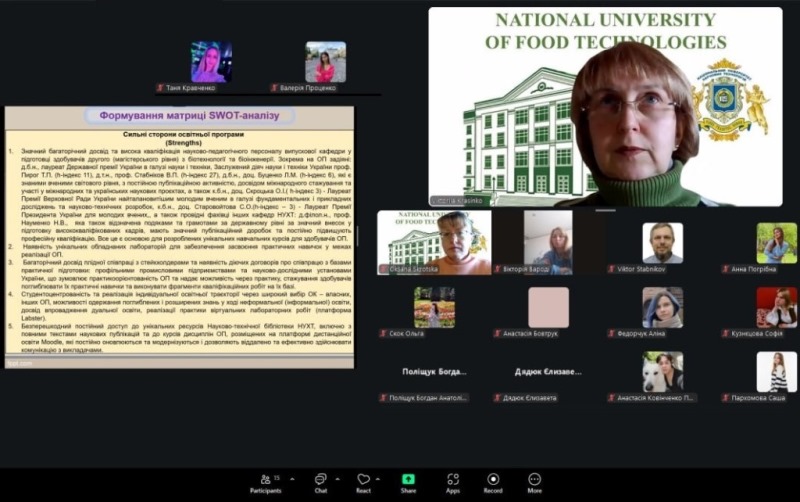The image size is (800, 502).
Task: Click the 'Viktor Stabnikov' name label
Action: (641, 269)
